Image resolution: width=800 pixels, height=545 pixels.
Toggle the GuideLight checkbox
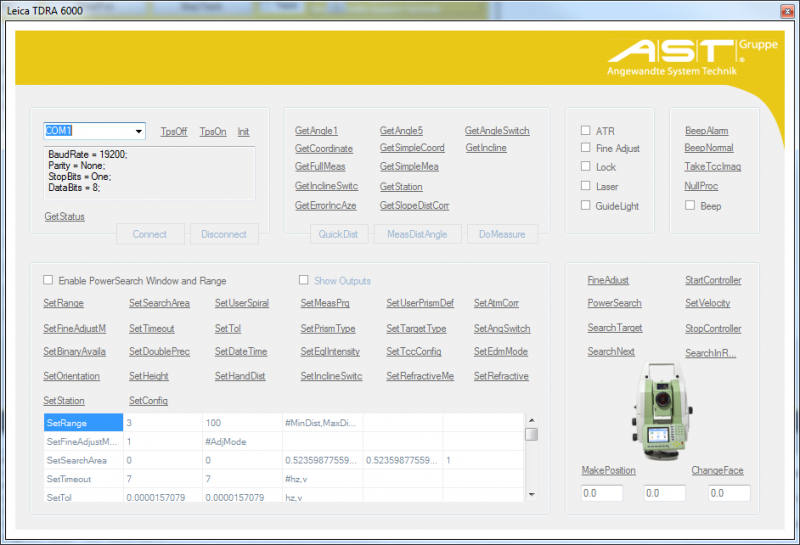pos(586,205)
